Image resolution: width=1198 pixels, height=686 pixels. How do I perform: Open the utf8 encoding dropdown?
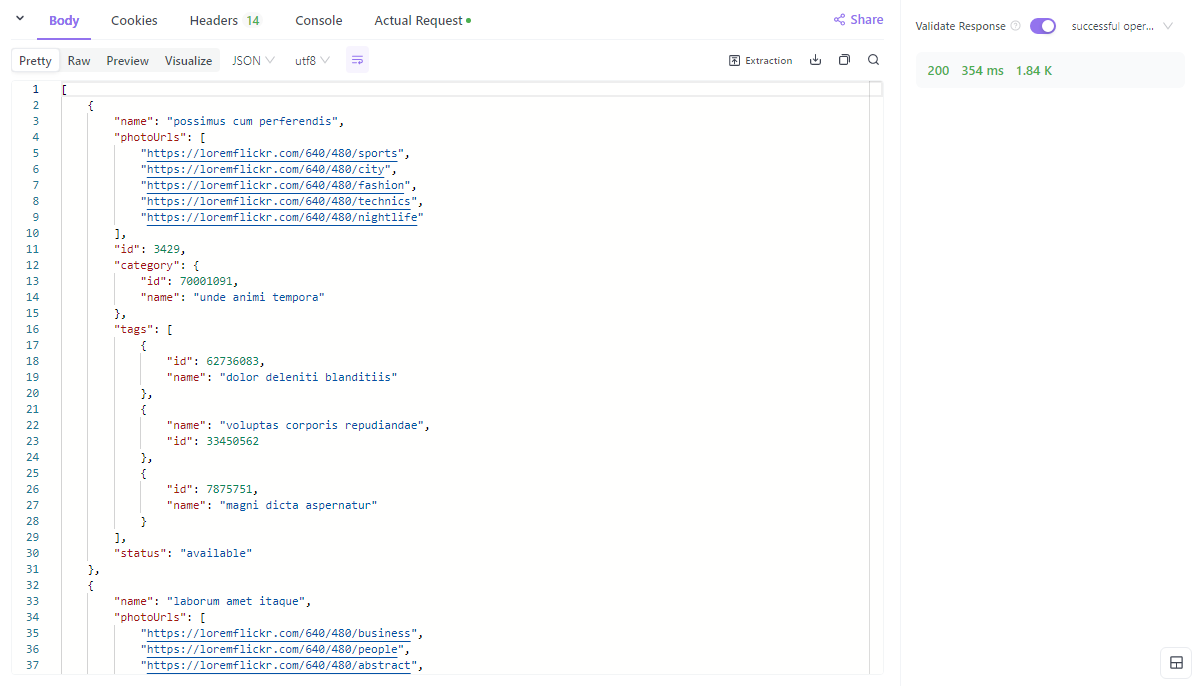coord(310,60)
